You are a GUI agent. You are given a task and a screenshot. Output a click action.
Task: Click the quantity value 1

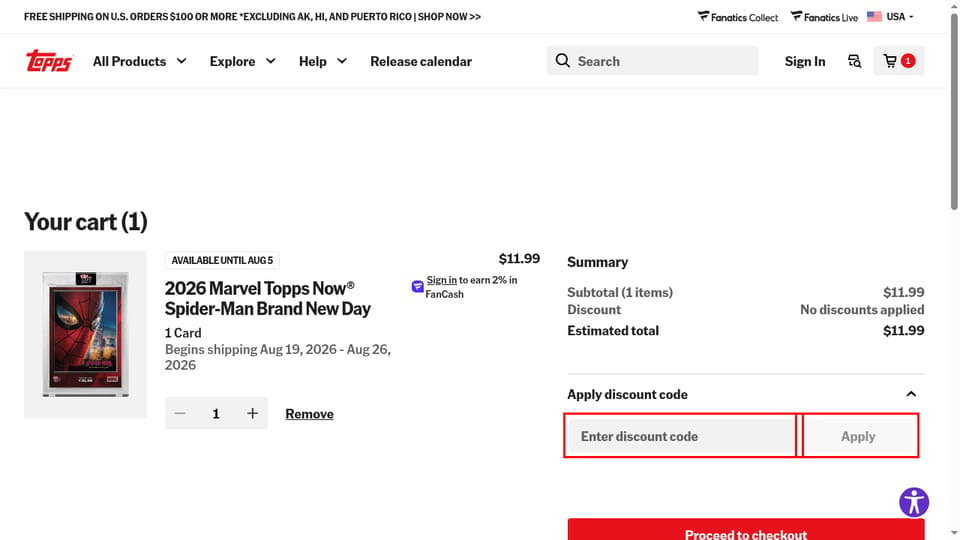pyautogui.click(x=216, y=413)
